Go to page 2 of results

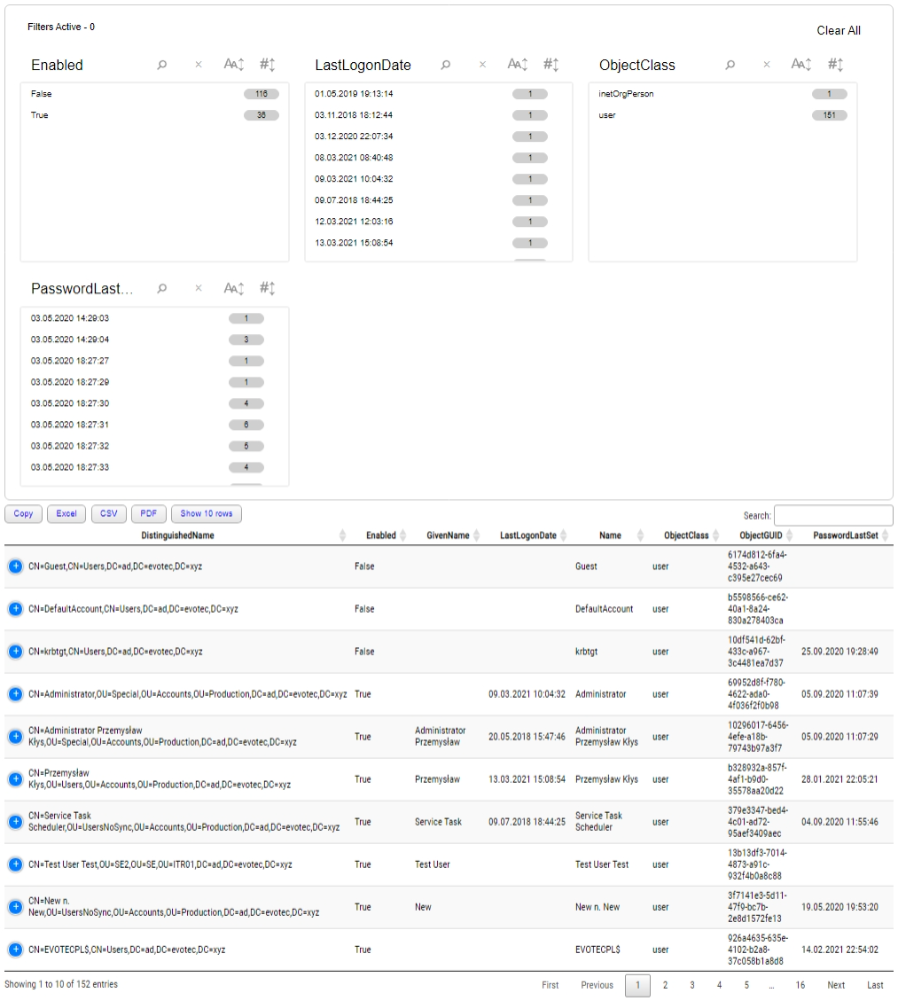tap(664, 985)
